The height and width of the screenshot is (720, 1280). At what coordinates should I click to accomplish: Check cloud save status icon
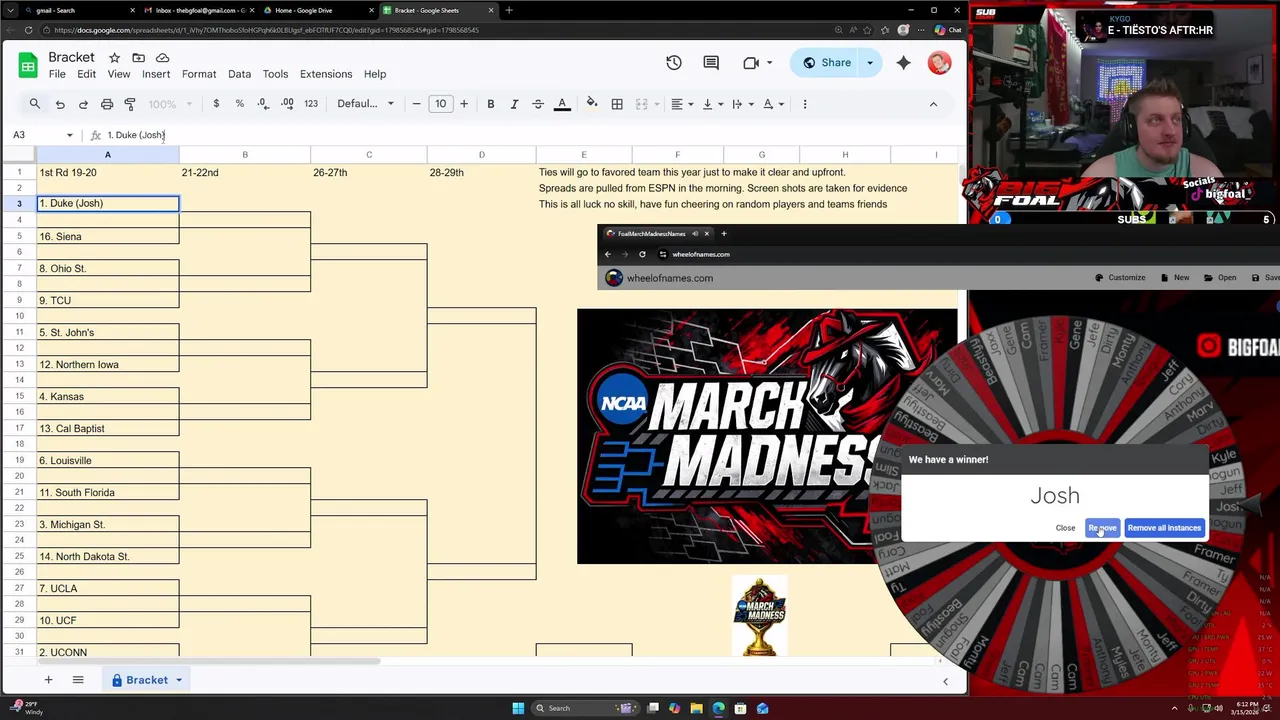pyautogui.click(x=162, y=58)
